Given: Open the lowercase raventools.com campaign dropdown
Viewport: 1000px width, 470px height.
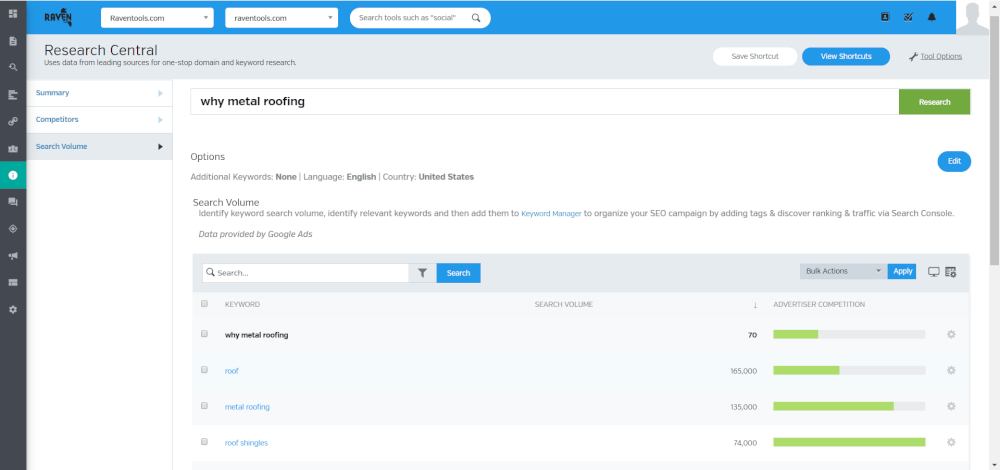Looking at the screenshot, I should 281,18.
